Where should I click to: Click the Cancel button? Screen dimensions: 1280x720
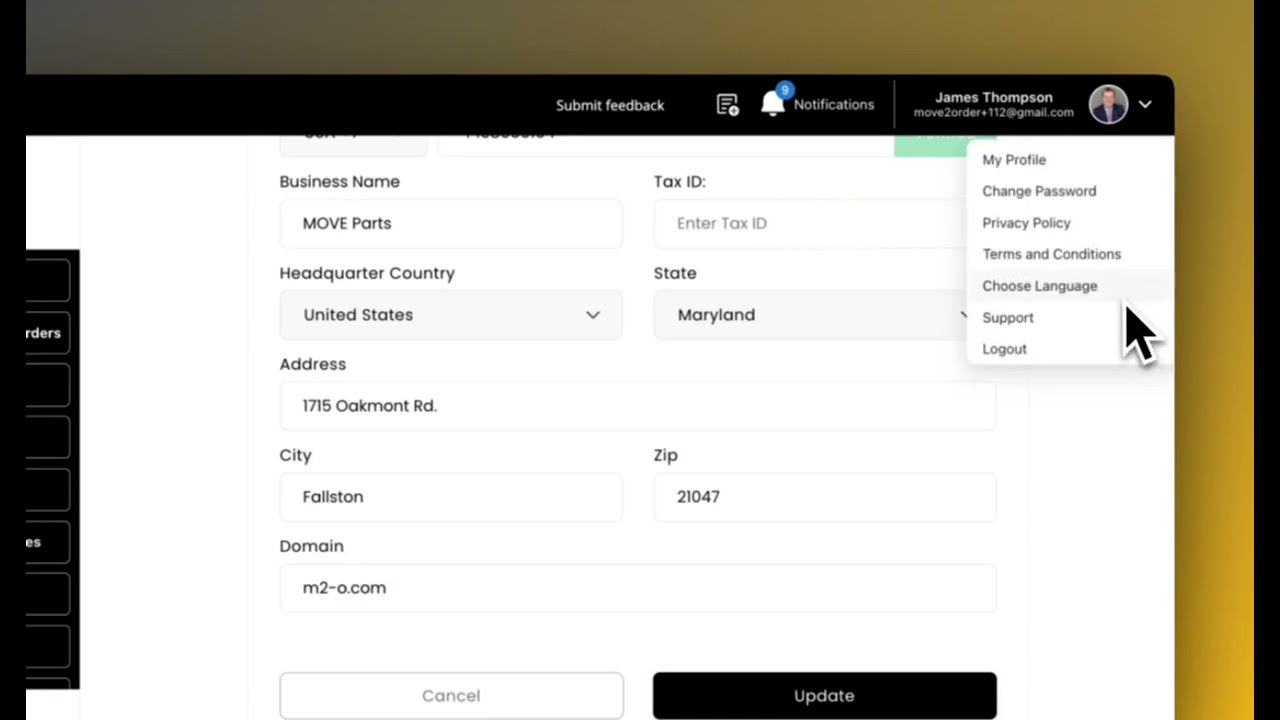click(x=451, y=695)
